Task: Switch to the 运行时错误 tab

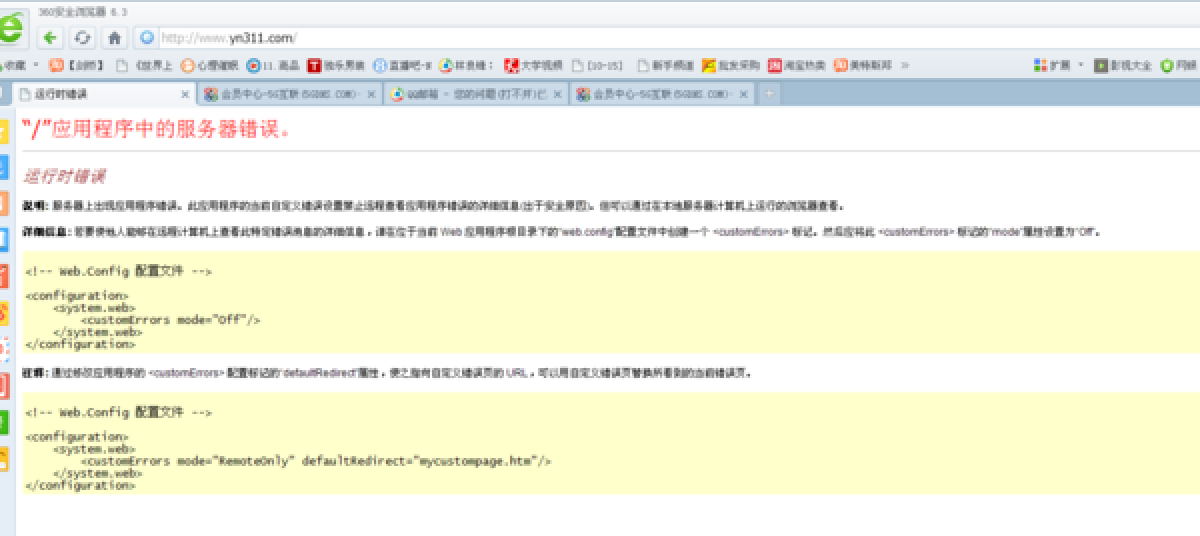Action: click(104, 94)
